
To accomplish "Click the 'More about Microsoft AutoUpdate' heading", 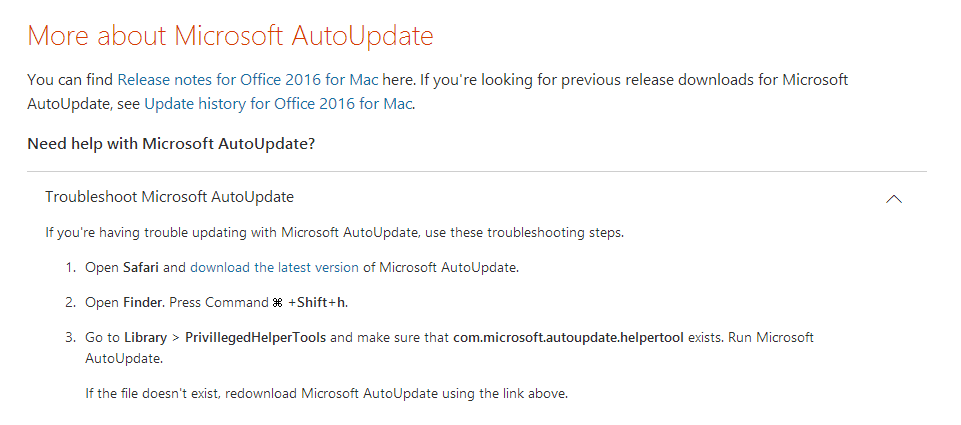I will click(x=230, y=36).
